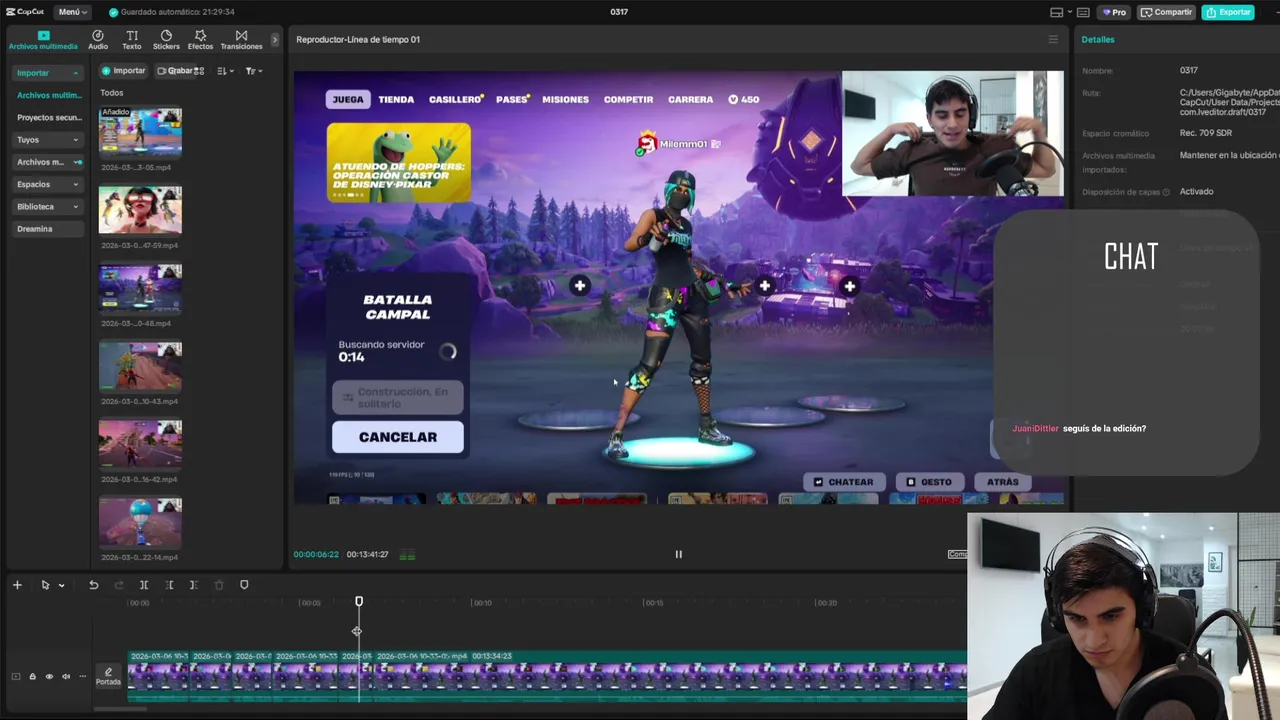The image size is (1280, 720).
Task: Click the Rec. 709 SDR value
Action: click(x=1205, y=133)
